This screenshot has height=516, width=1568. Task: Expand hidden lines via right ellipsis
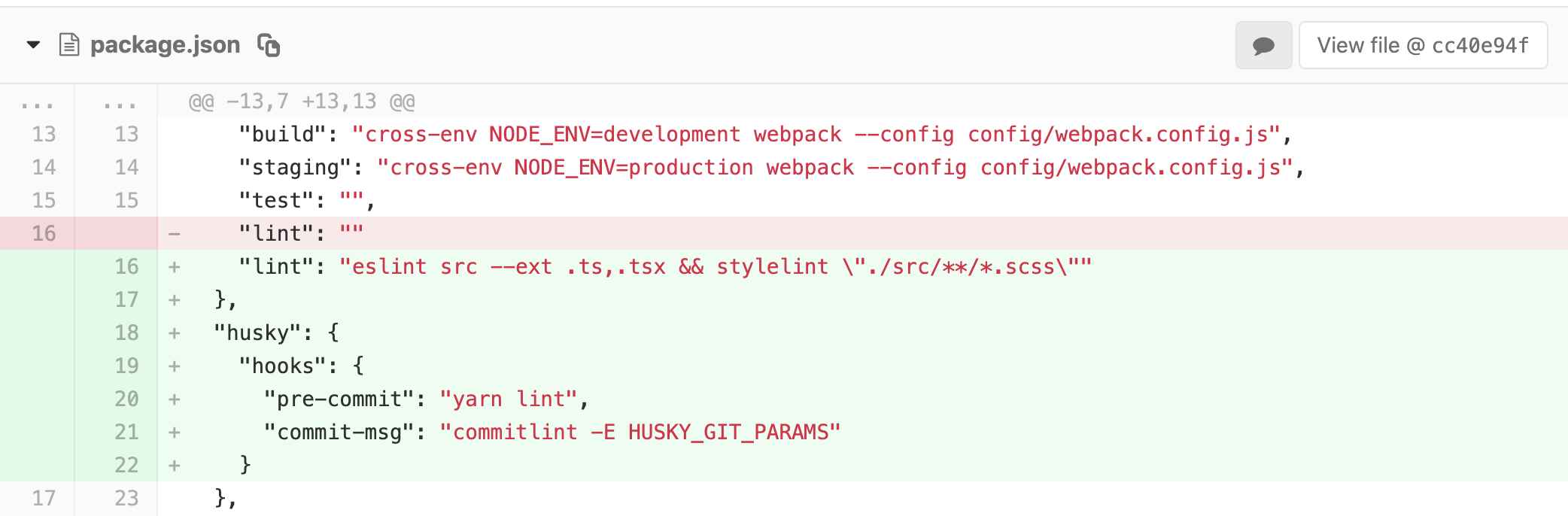119,102
